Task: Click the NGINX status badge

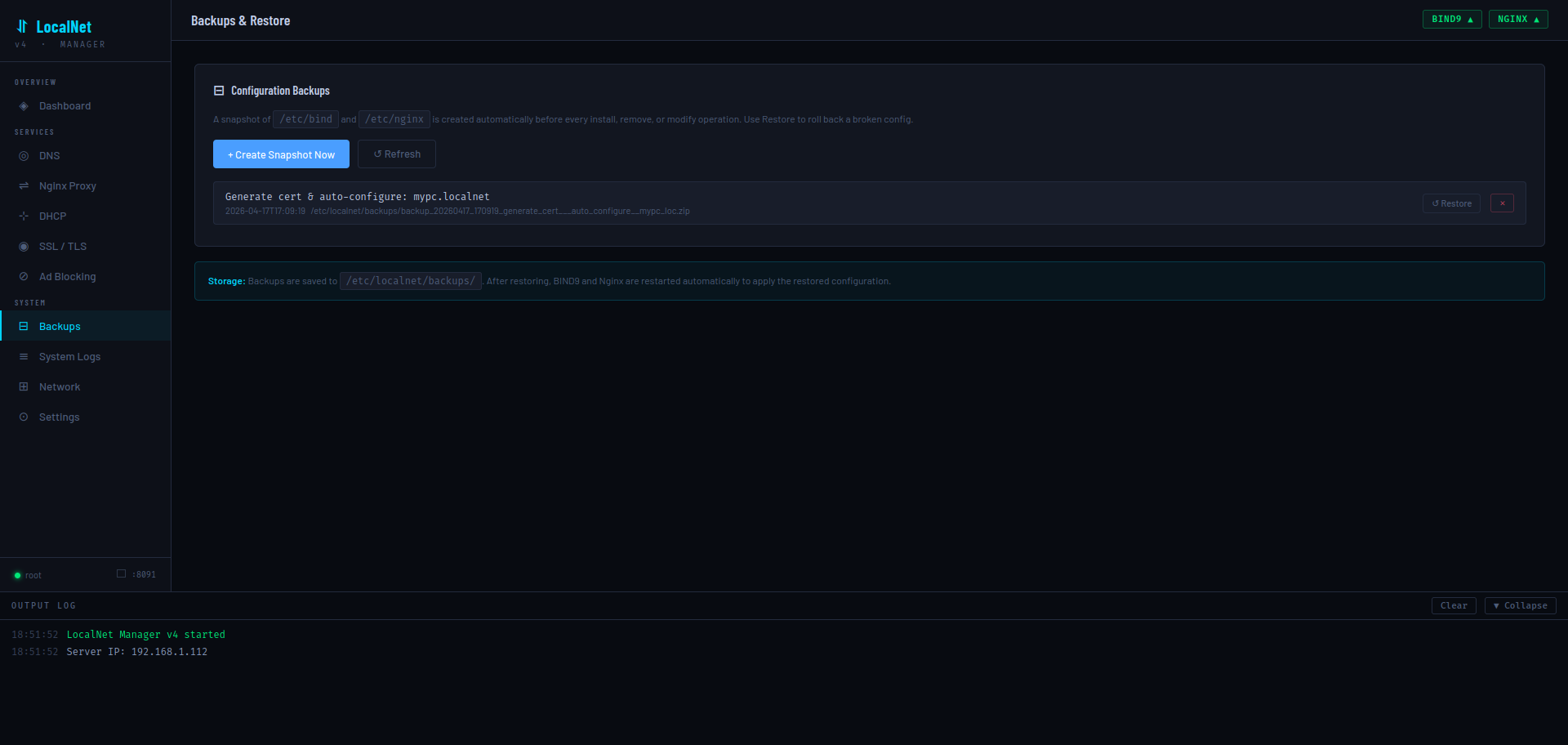Action: [x=1518, y=19]
